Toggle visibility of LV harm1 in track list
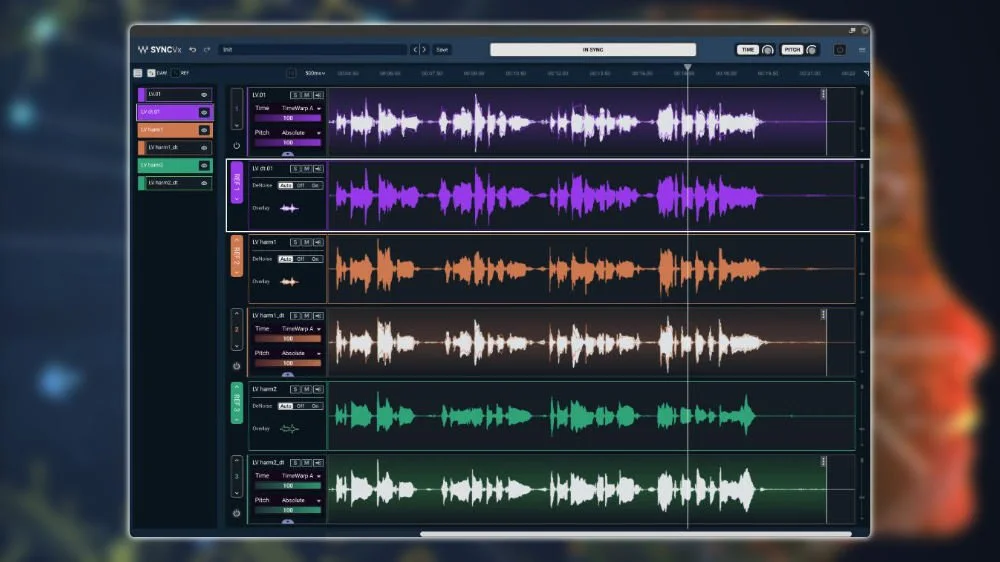This screenshot has width=1000, height=562. (x=204, y=130)
